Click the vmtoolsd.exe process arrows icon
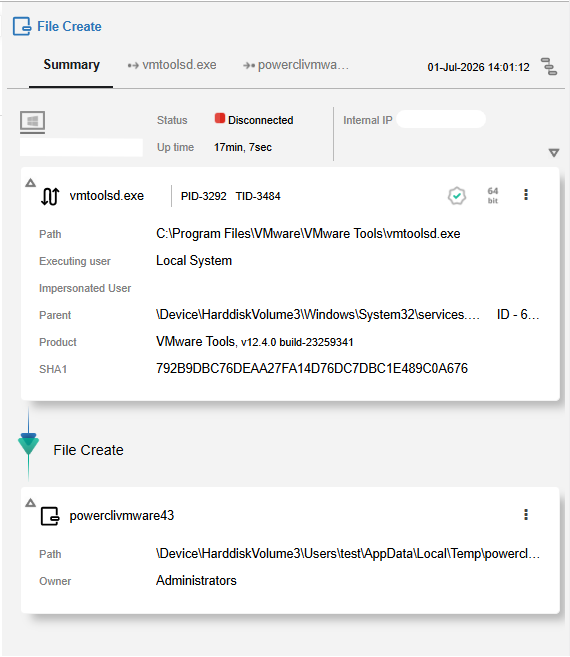 click(x=50, y=197)
